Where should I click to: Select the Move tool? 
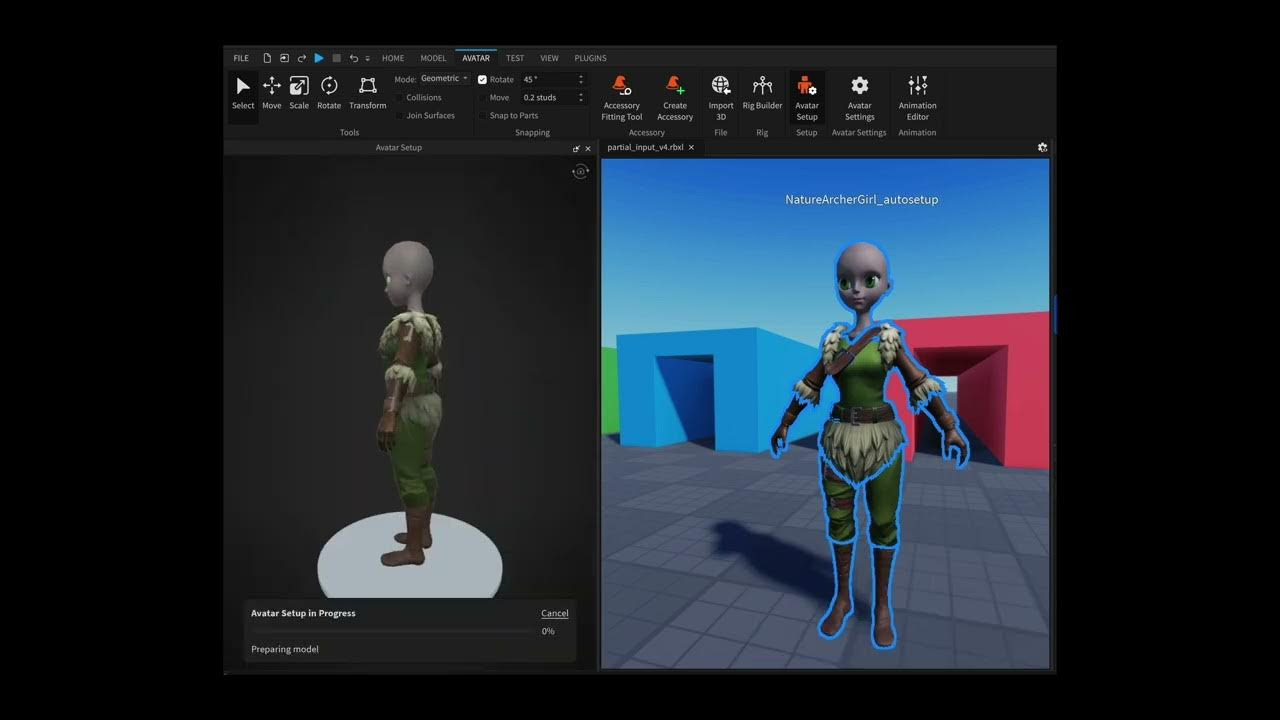click(271, 92)
